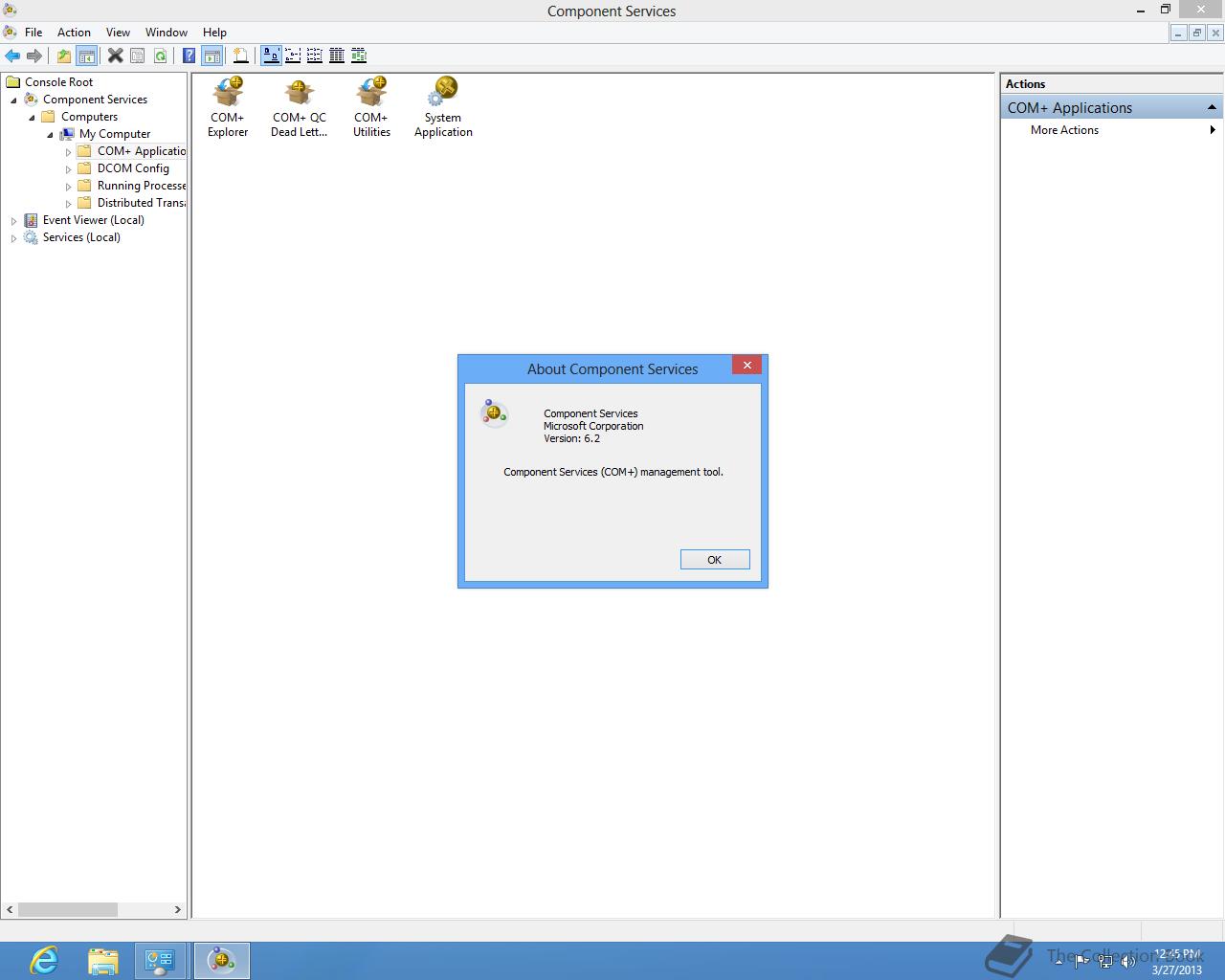The height and width of the screenshot is (980, 1225).
Task: Switch to Large Icons view toolbar icon
Action: point(271,56)
